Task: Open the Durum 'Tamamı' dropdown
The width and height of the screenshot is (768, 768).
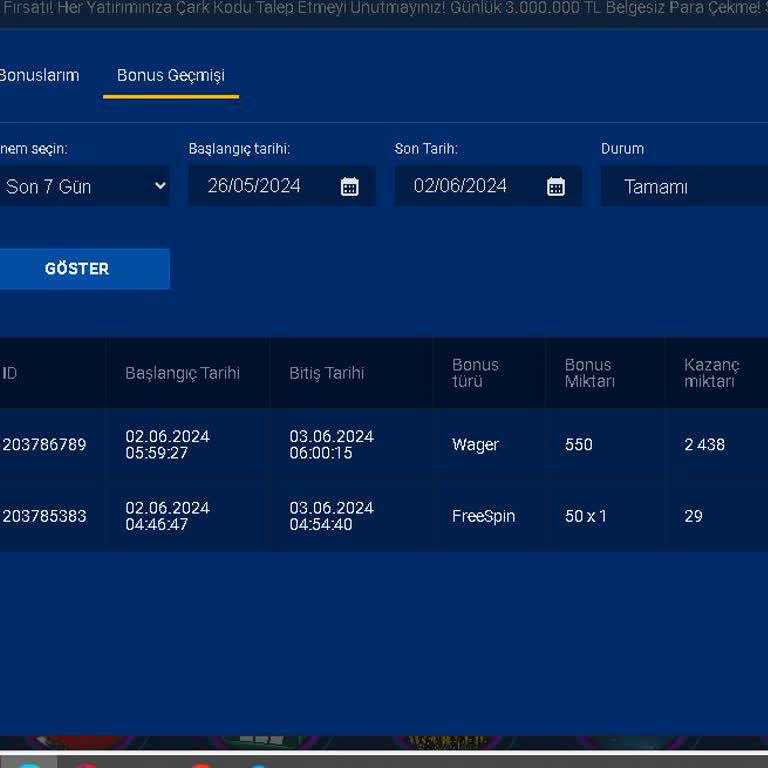Action: tap(684, 187)
